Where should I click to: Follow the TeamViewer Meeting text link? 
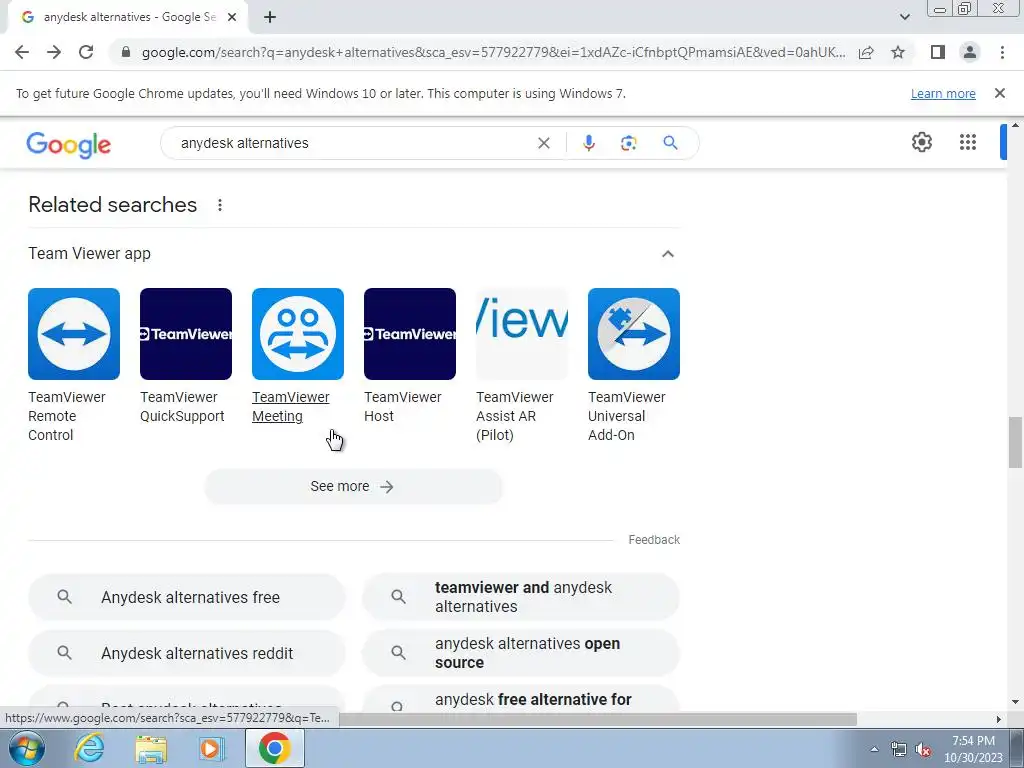click(291, 407)
